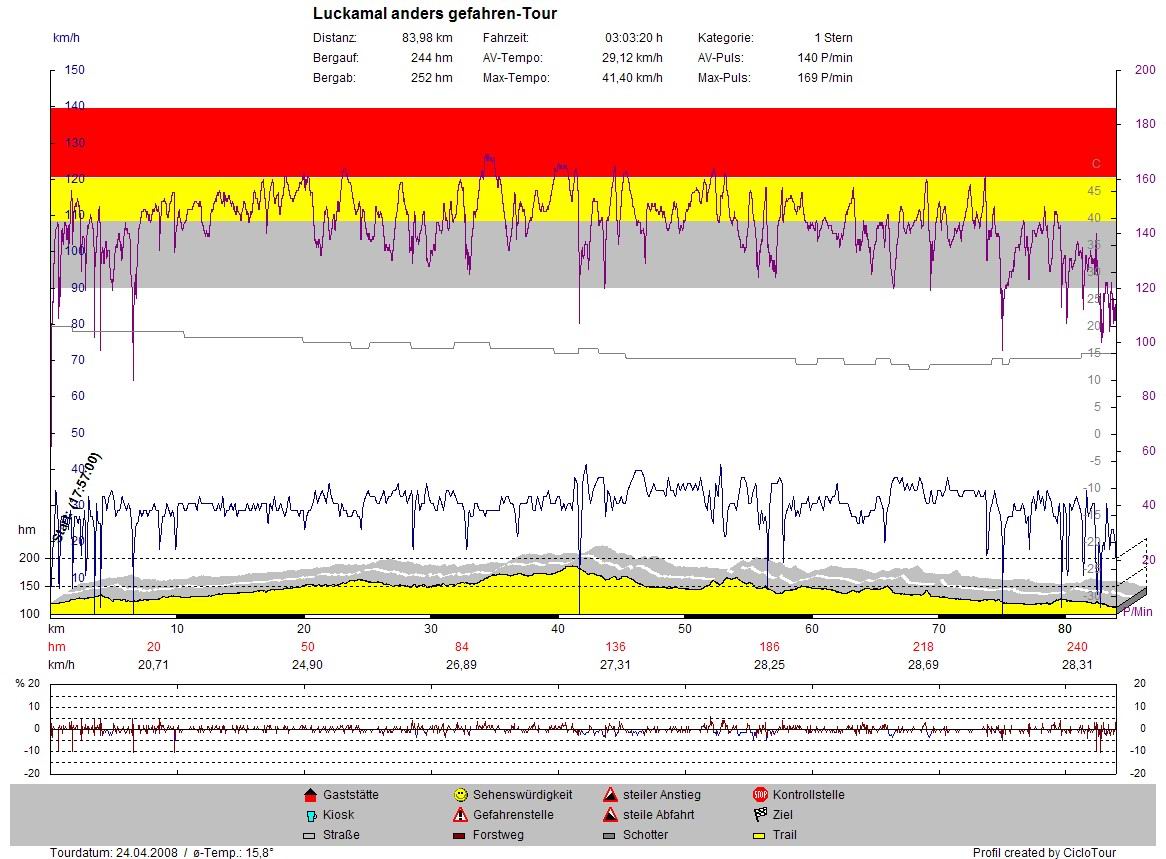This screenshot has height=859, width=1166.
Task: Click the Profil created by CicloTour text
Action: 1044,853
